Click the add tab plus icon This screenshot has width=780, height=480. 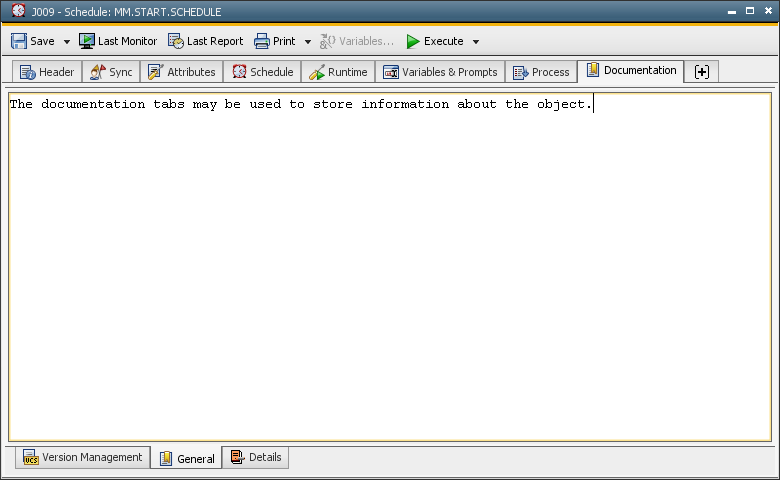tap(701, 72)
